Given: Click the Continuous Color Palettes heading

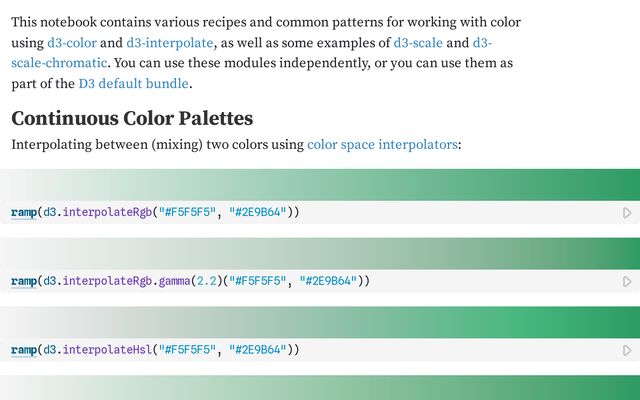Looking at the screenshot, I should point(132,118).
